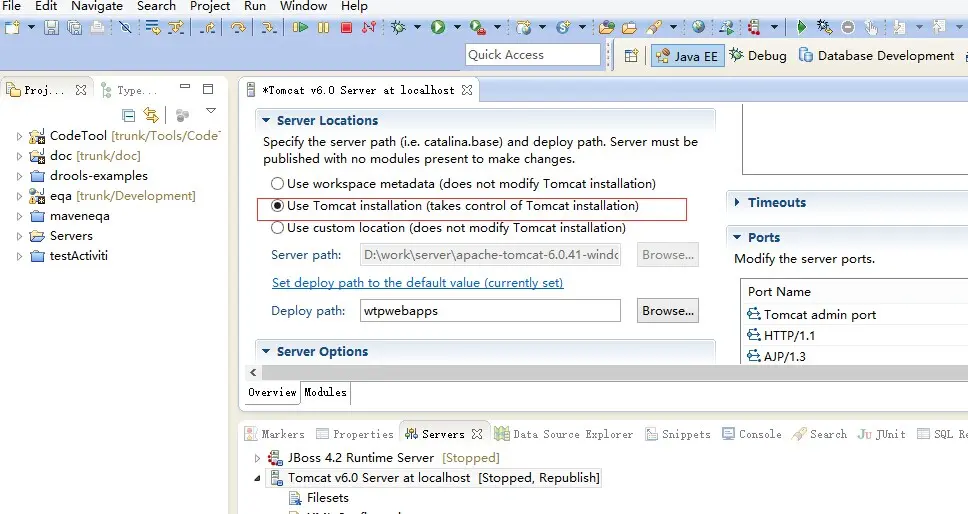Click Collapse All icon in Project Explorer

click(128, 115)
